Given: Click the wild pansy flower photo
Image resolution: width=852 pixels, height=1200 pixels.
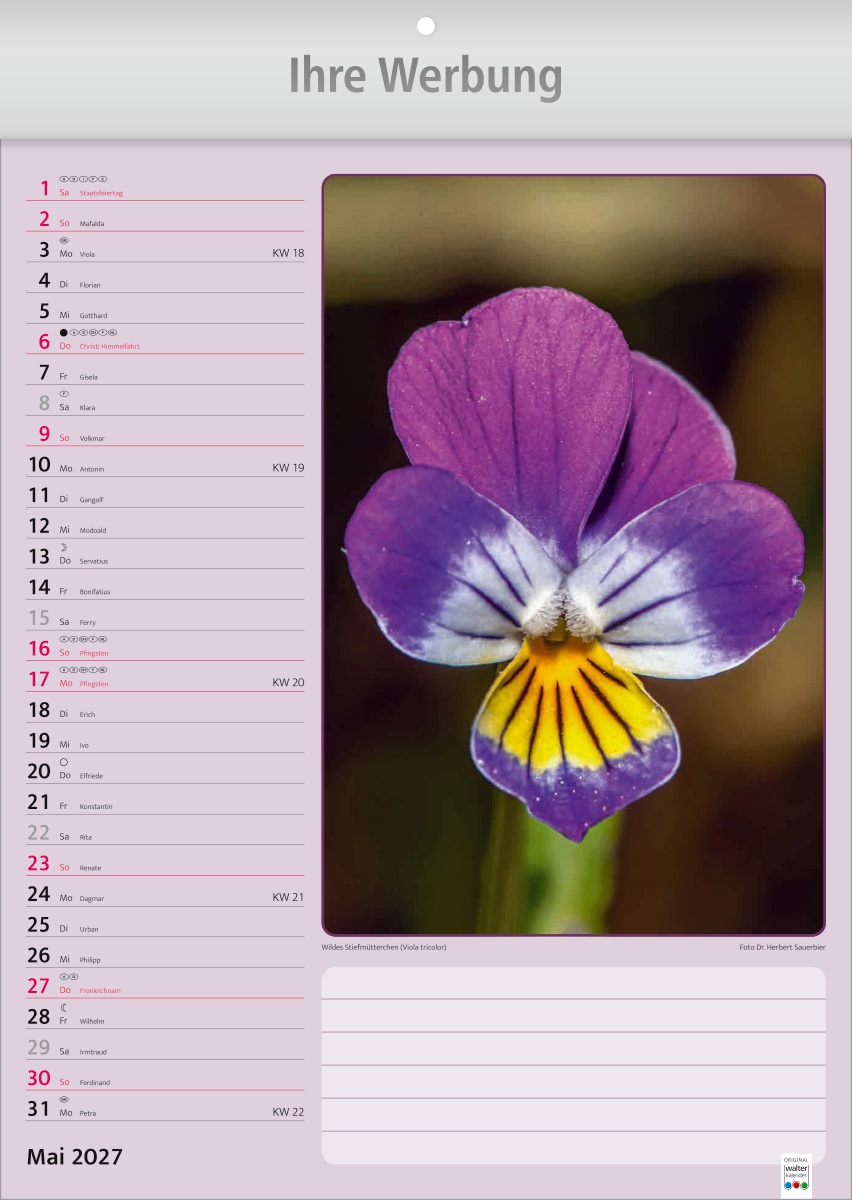Looking at the screenshot, I should pos(574,555).
